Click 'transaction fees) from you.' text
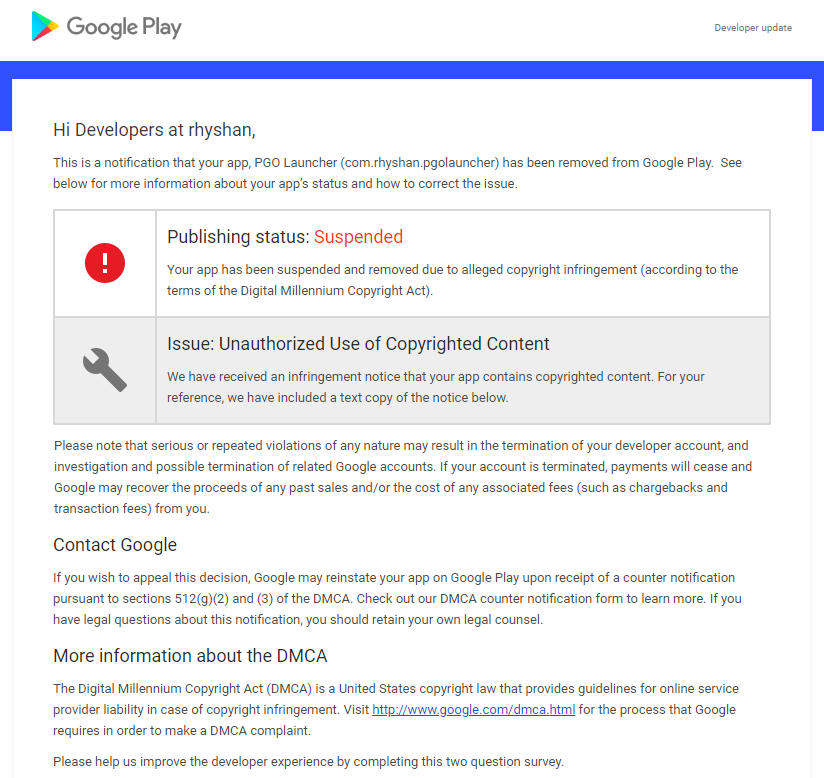The height and width of the screenshot is (778, 824). [x=131, y=509]
